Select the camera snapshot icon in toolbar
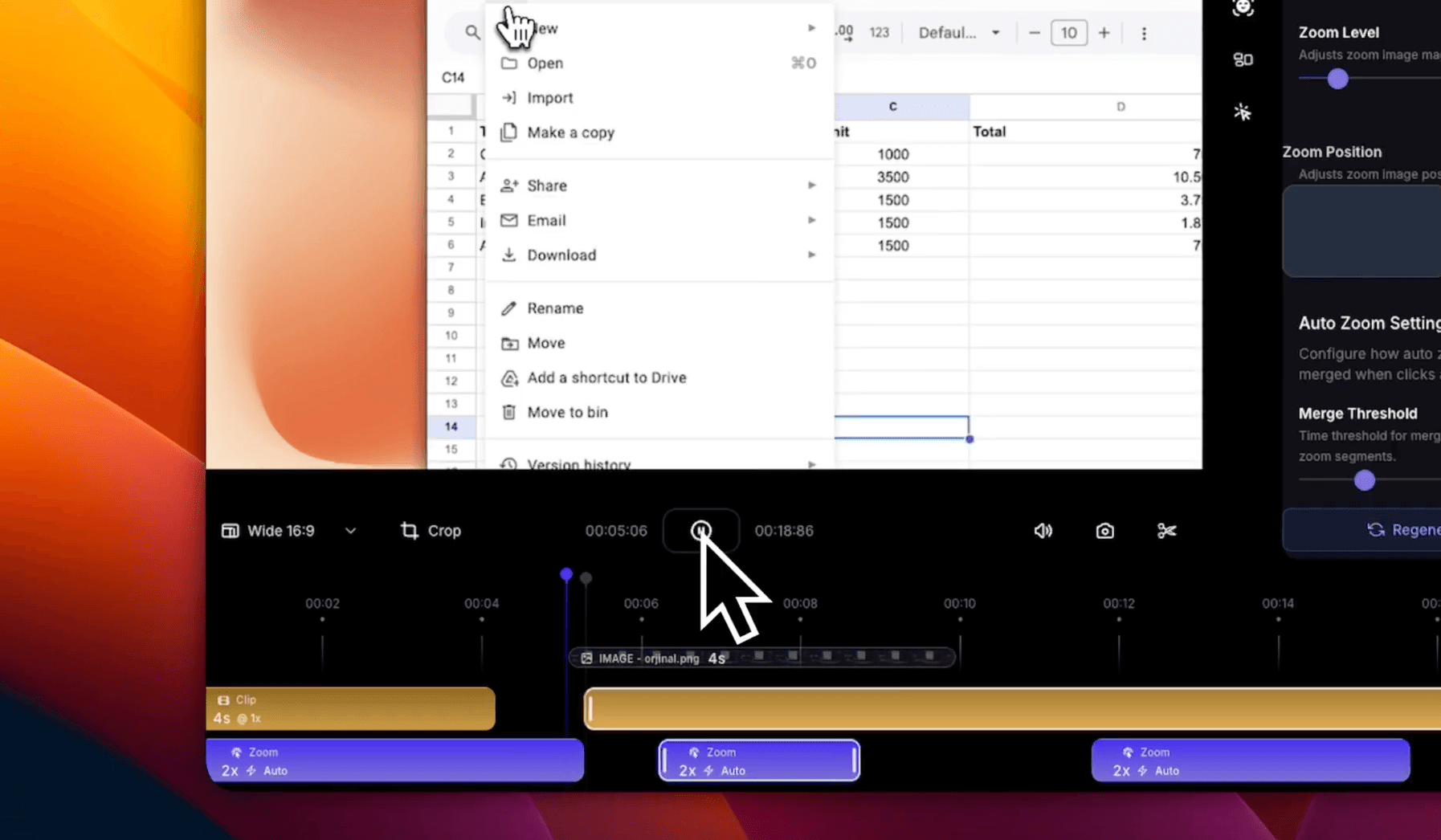1441x840 pixels. [x=1105, y=530]
